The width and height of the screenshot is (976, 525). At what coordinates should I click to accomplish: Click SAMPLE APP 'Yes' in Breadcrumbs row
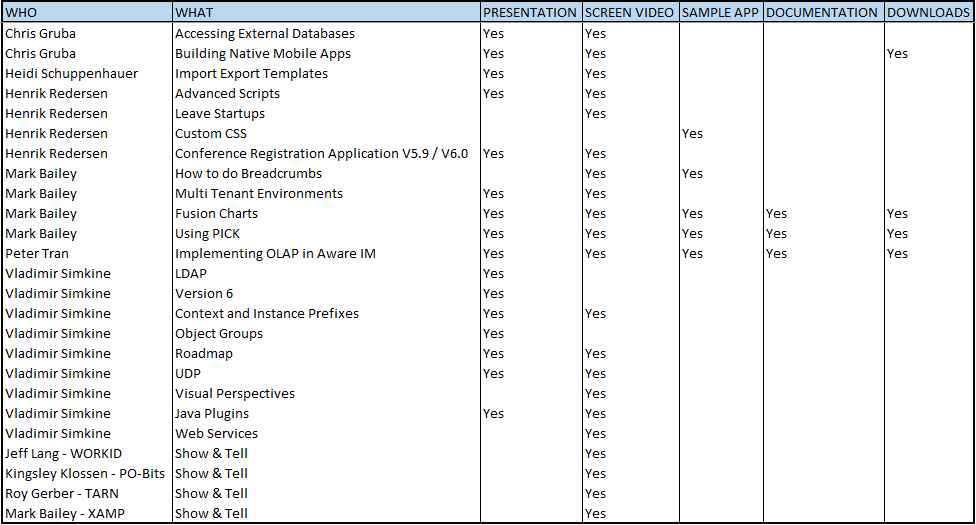pos(692,173)
